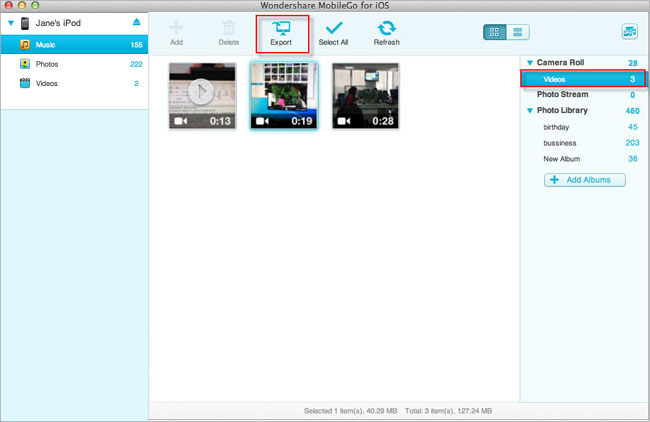Click the iPod device icon
The image size is (650, 422).
pos(25,23)
